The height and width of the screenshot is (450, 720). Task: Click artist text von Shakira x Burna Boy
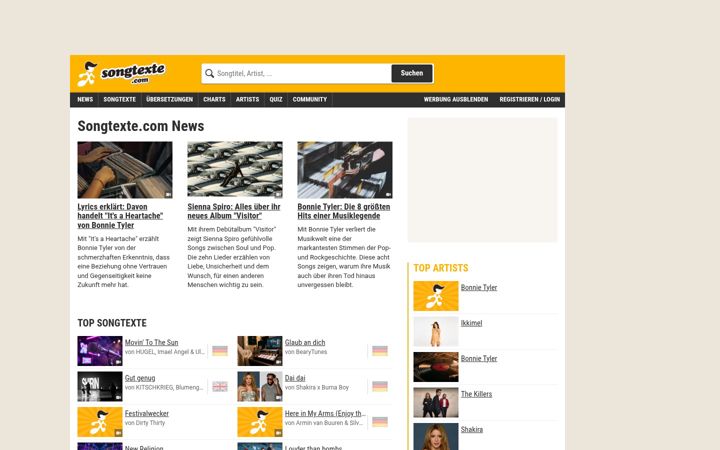click(x=317, y=388)
